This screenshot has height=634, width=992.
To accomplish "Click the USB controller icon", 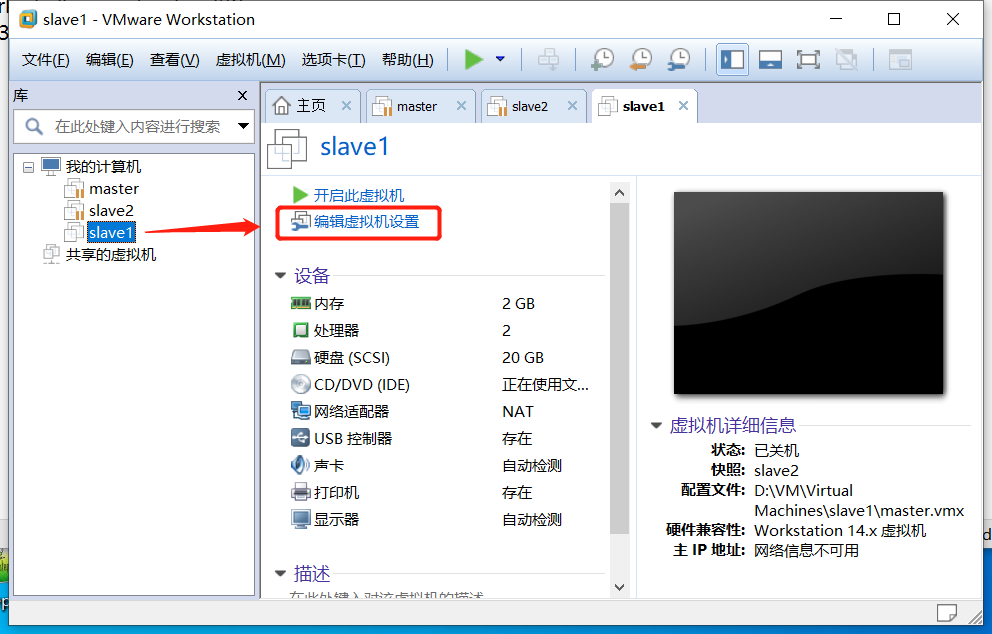I will [x=301, y=438].
